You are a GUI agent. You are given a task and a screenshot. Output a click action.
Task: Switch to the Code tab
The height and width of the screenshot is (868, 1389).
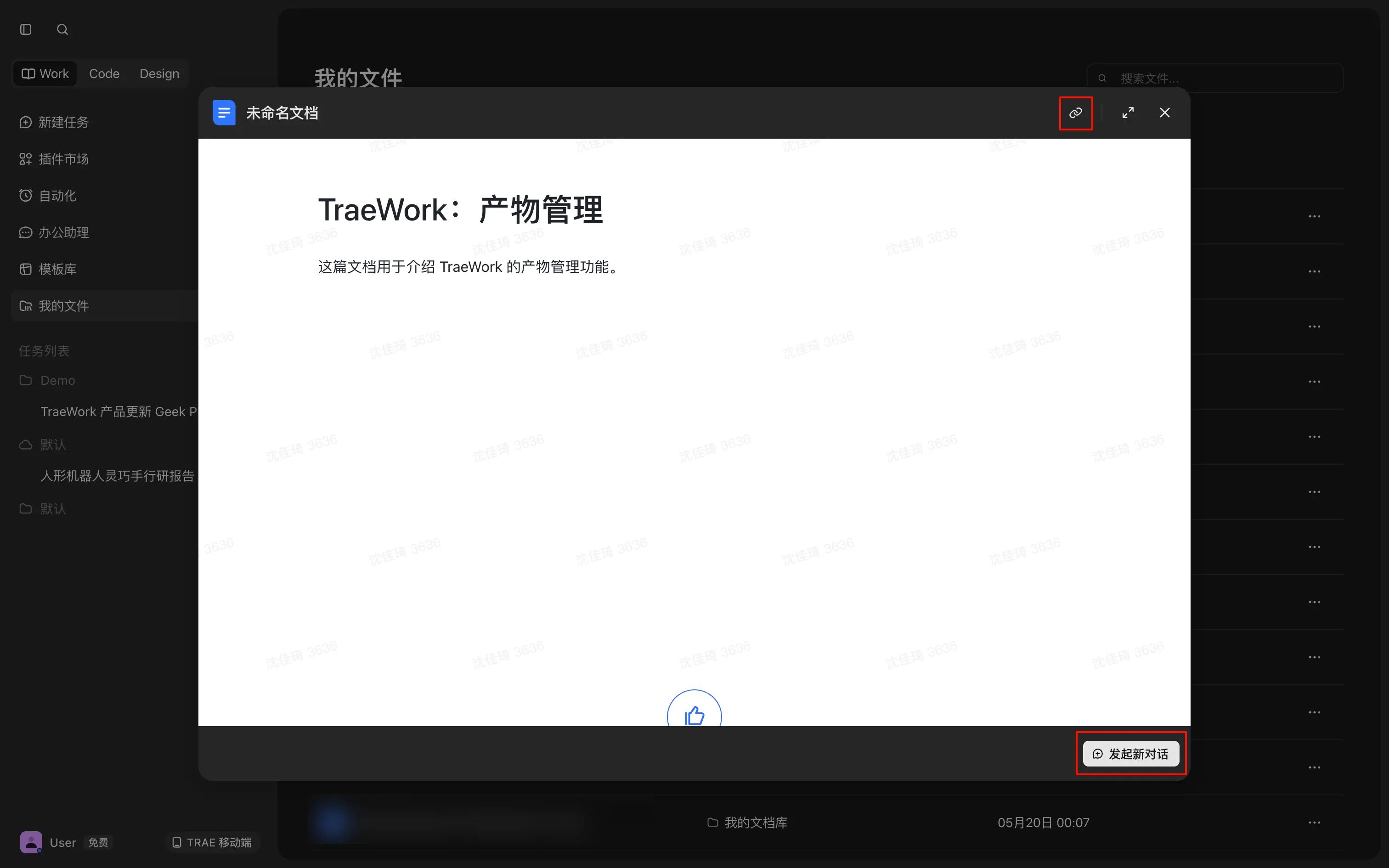(104, 73)
